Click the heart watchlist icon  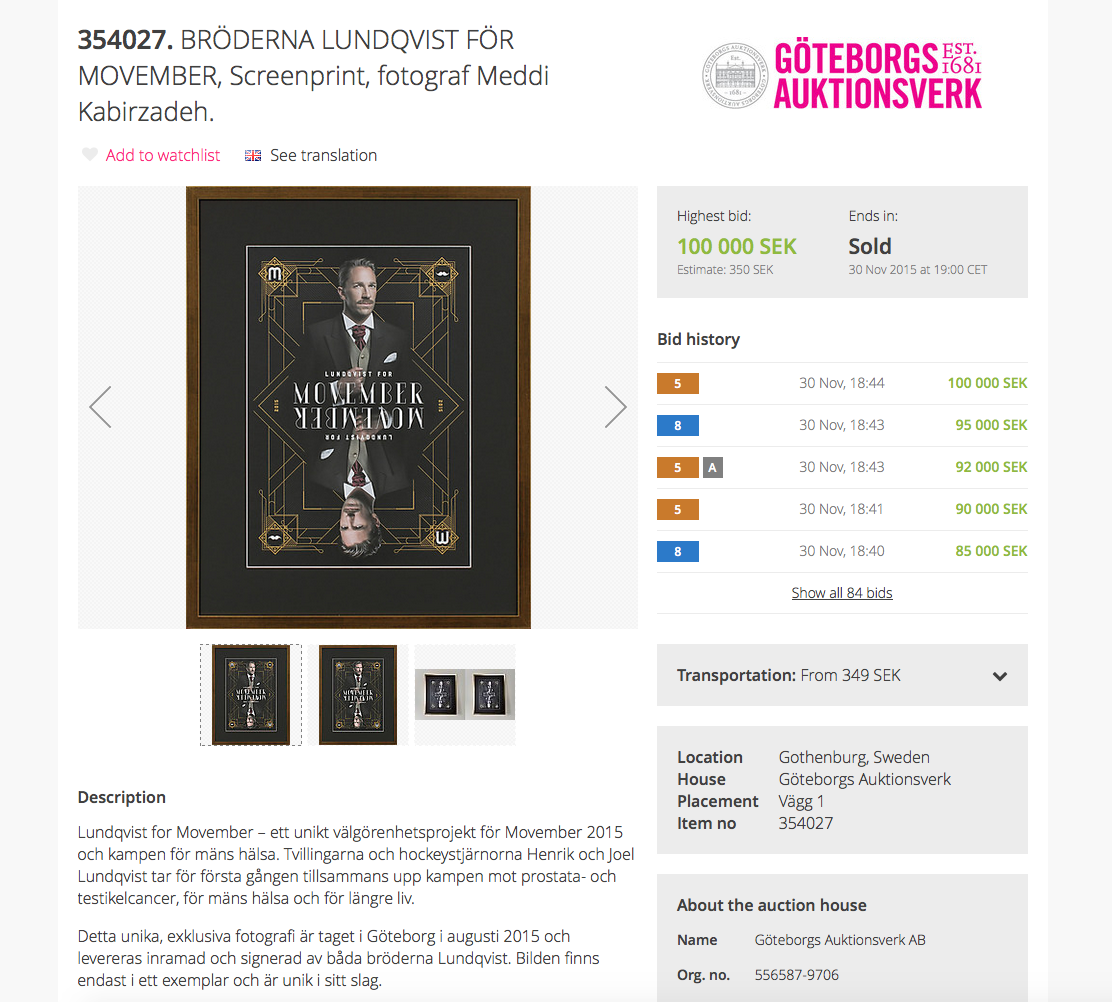[x=89, y=155]
